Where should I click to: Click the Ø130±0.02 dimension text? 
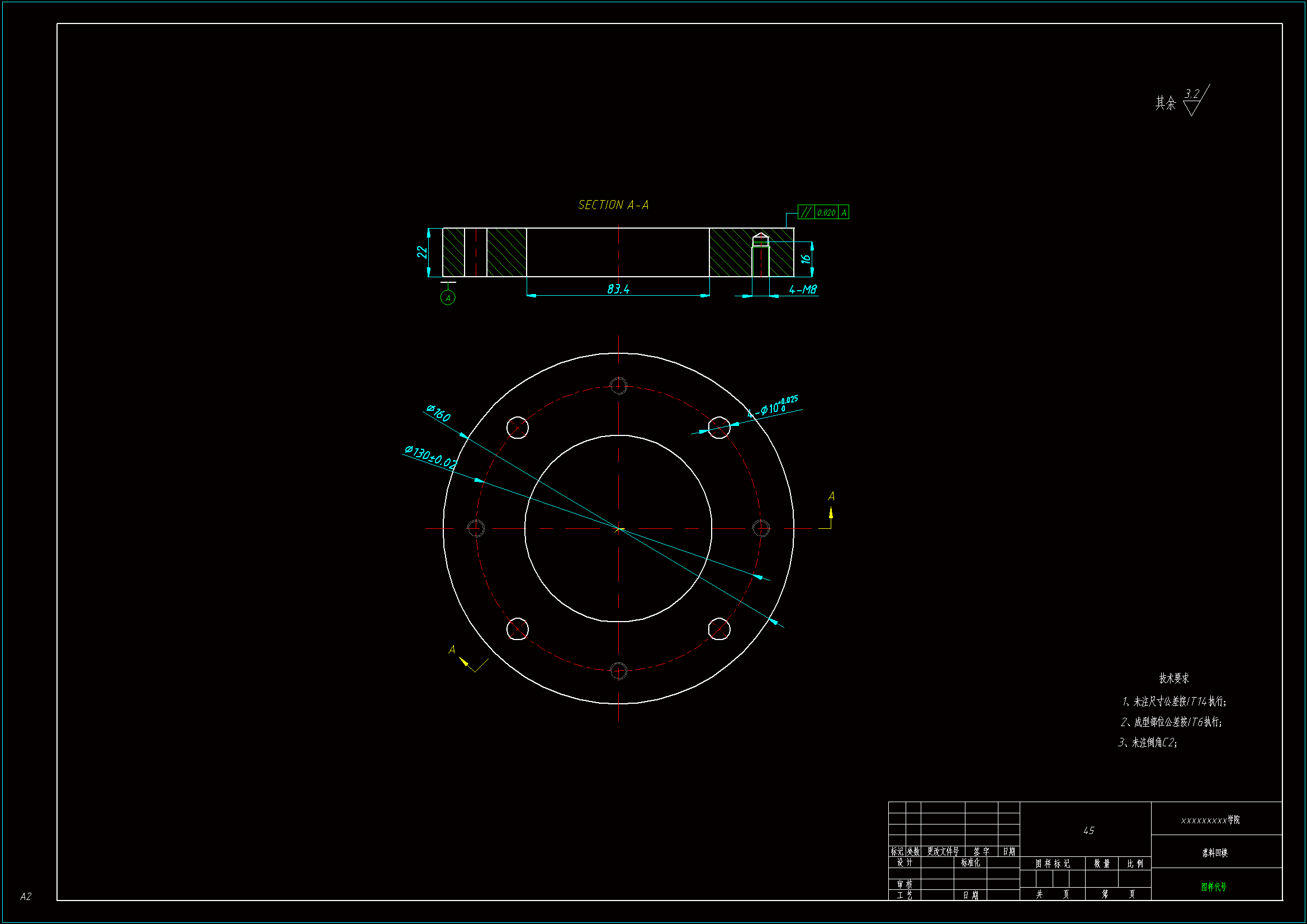click(430, 457)
